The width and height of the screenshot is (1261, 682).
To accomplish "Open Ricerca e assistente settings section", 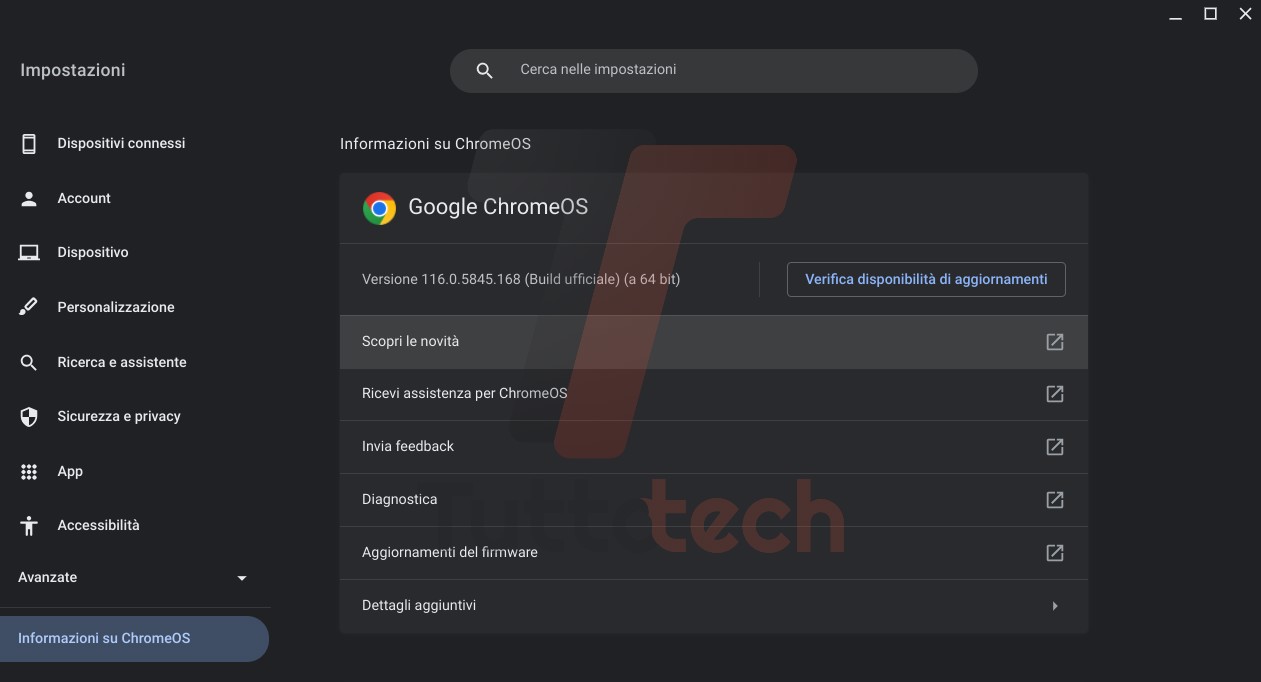I will point(122,362).
